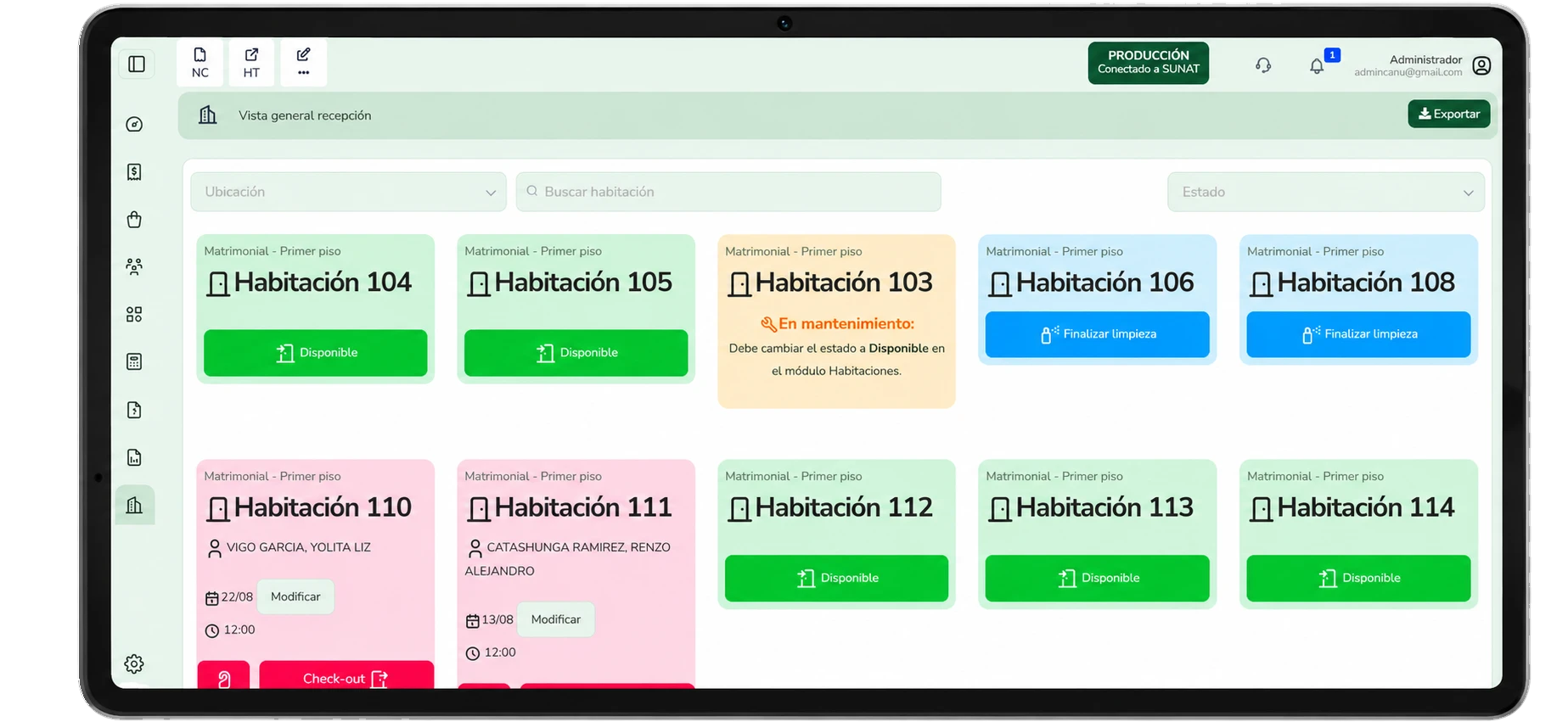This screenshot has width=1568, height=722.
Task: Click the PRODUCCIÓN Conectado a SUNAT badge
Action: click(1148, 63)
